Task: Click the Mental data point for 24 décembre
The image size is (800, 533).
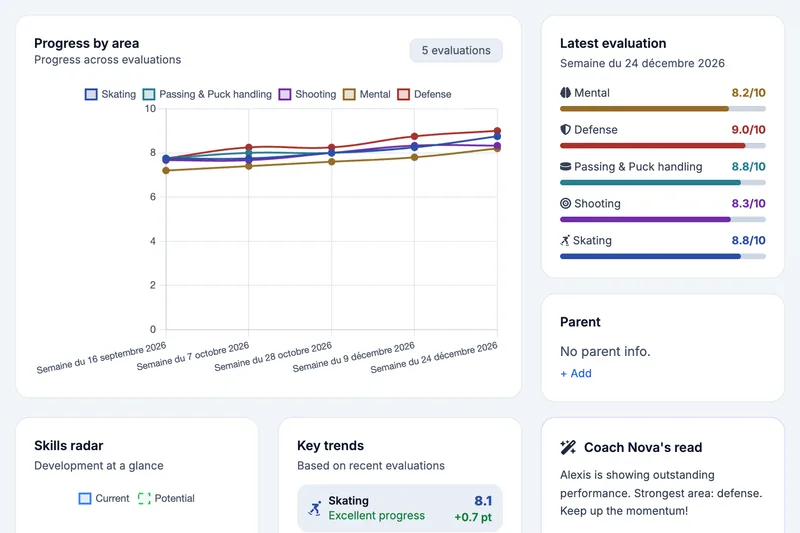Action: click(x=497, y=148)
